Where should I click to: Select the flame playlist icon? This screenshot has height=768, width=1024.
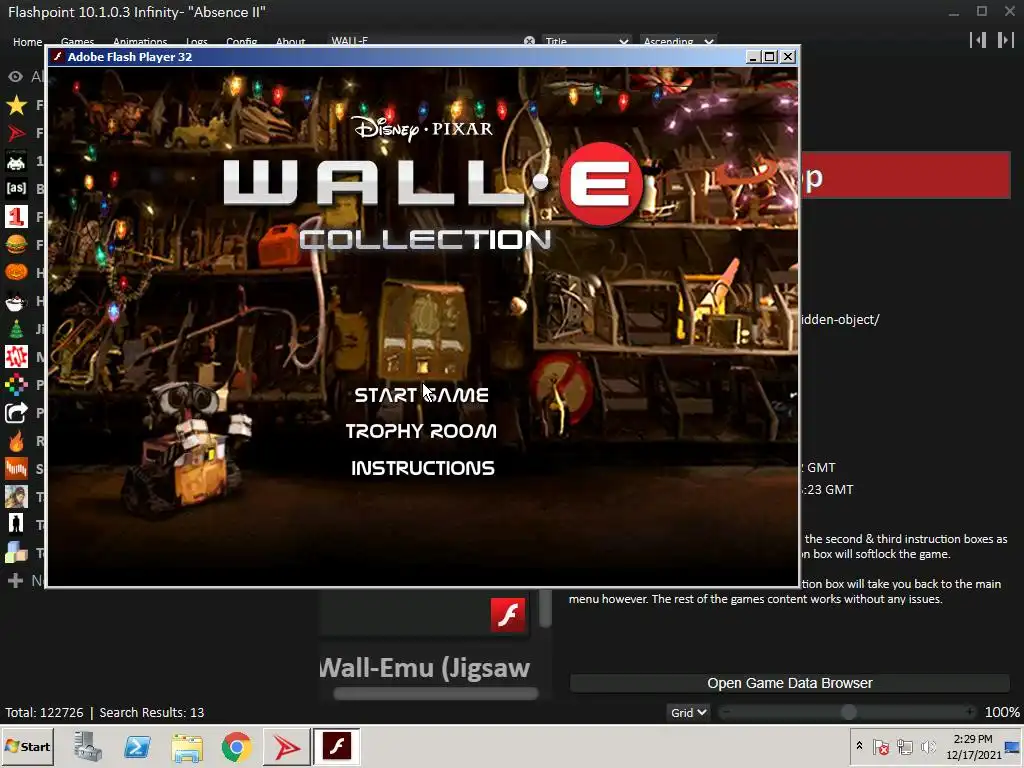point(16,441)
